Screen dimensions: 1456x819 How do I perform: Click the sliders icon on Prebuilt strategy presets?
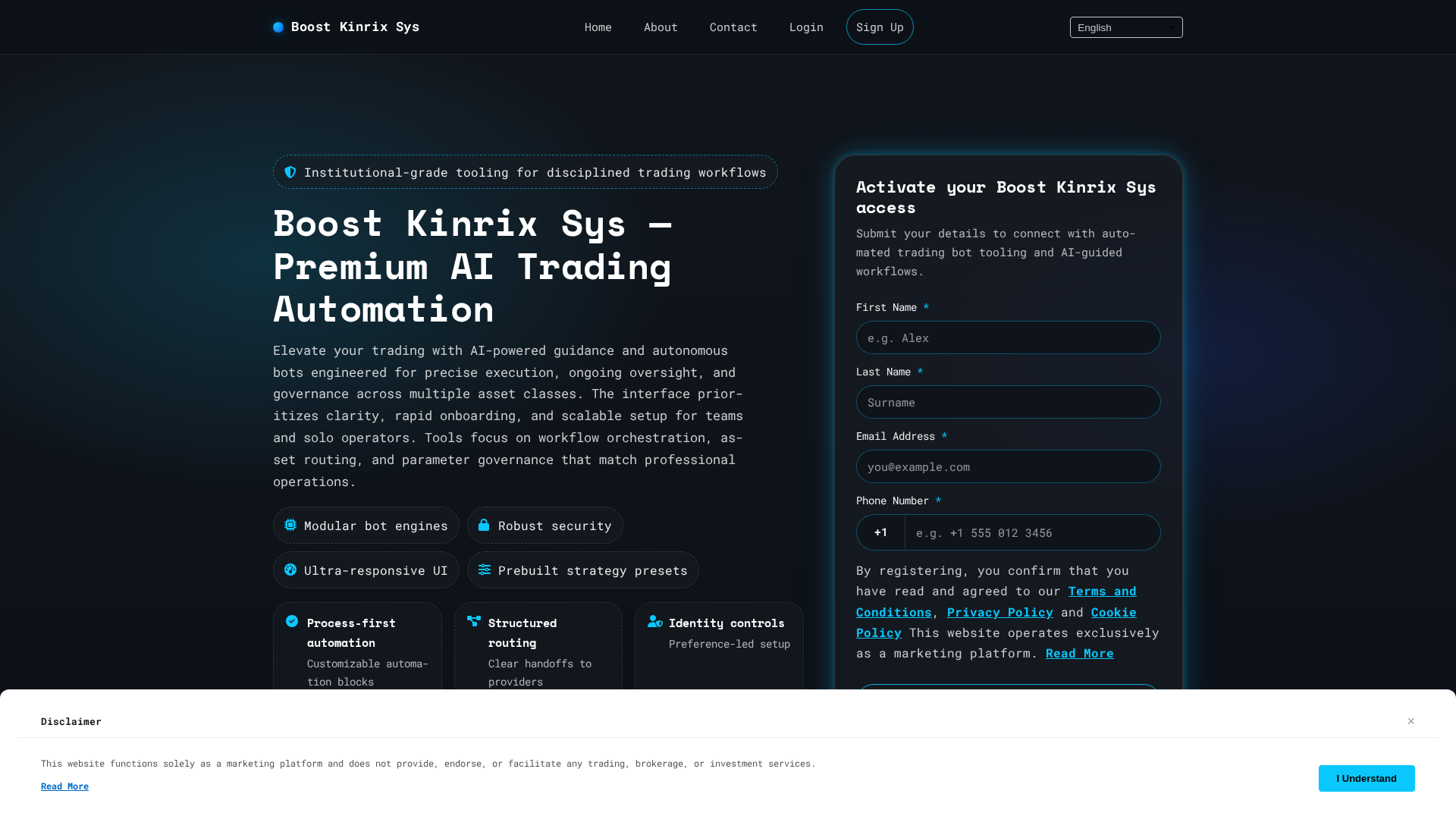[x=485, y=570]
